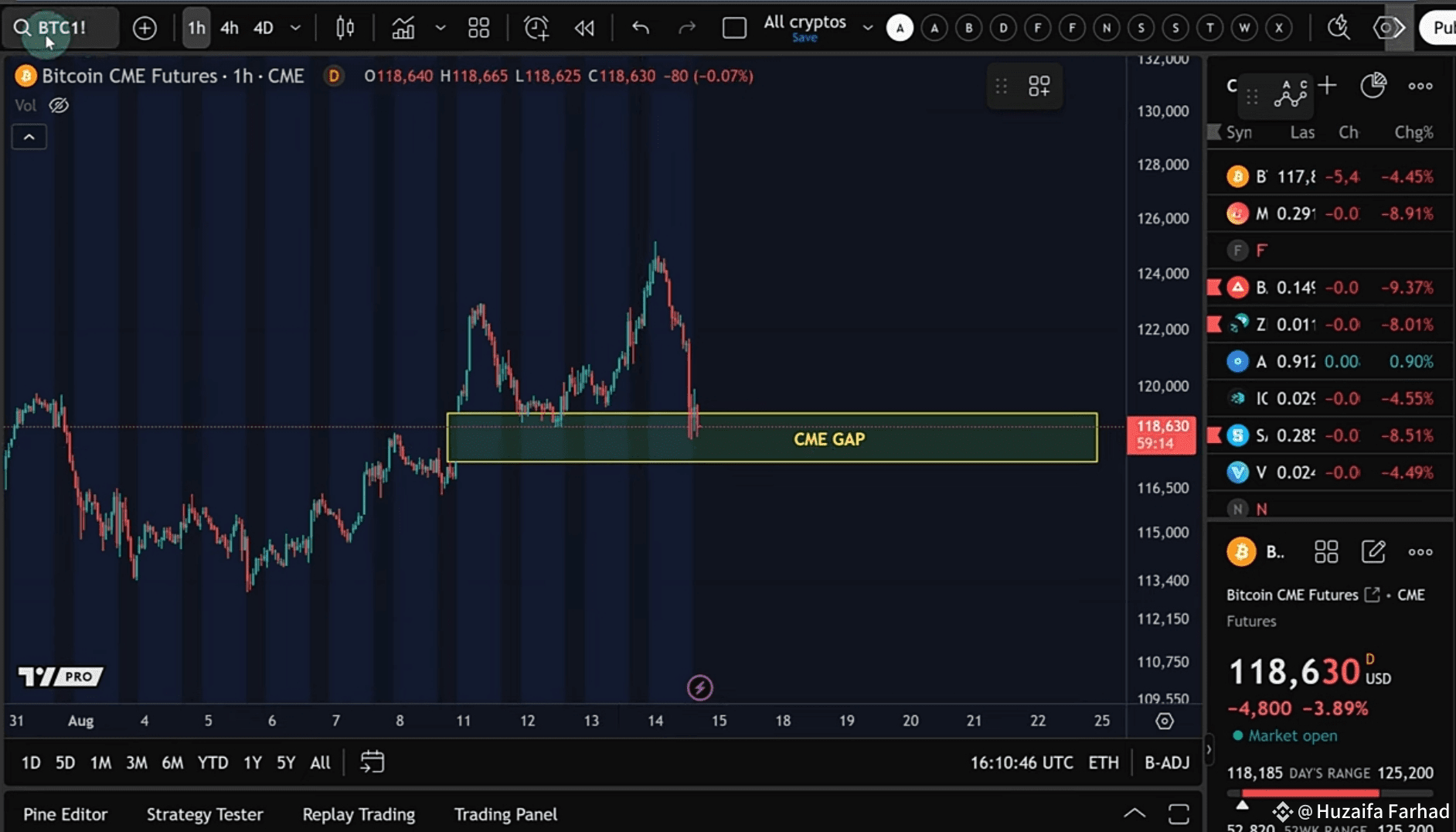
Task: Open the D daily badge next to the symbol
Action: tap(334, 76)
